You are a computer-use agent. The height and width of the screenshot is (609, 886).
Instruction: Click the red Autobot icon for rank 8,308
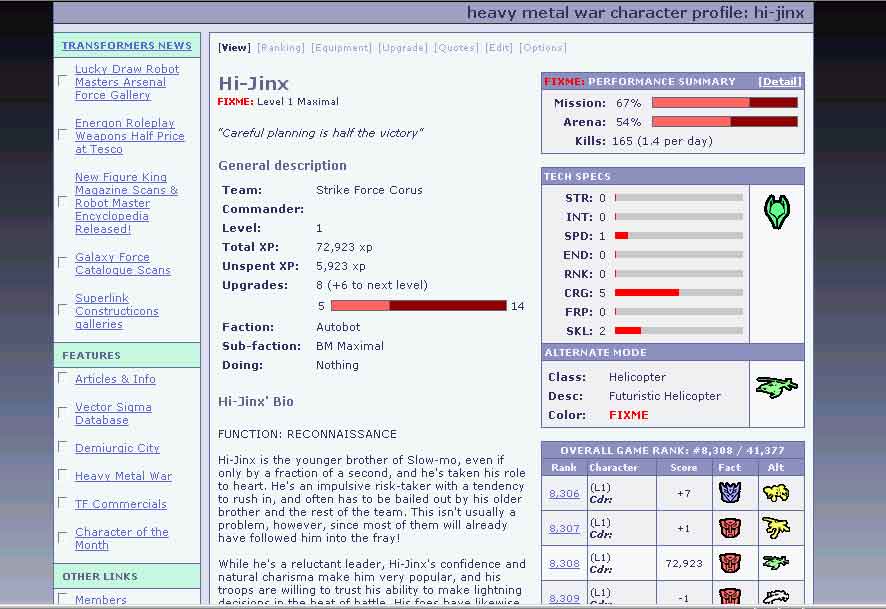point(730,563)
